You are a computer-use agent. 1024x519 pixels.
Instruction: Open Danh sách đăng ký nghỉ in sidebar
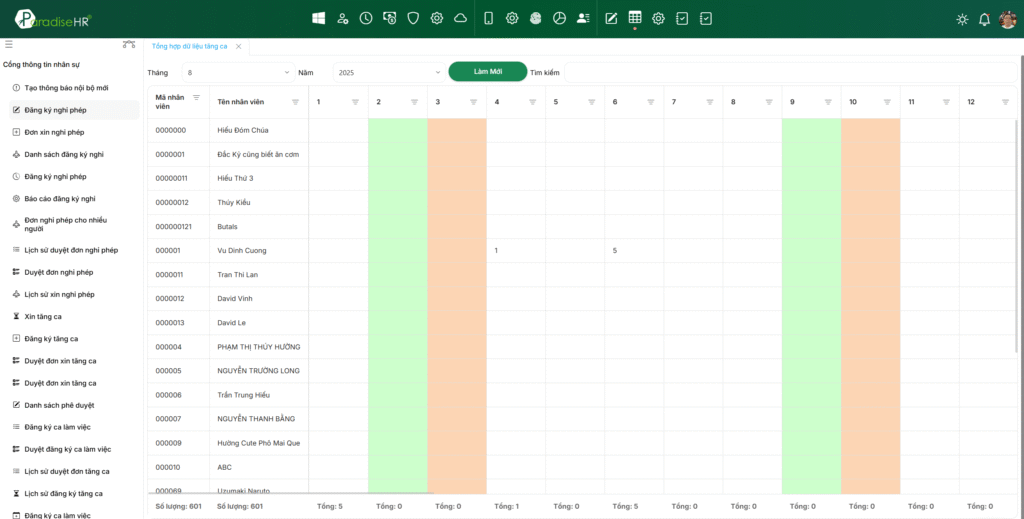coord(64,154)
